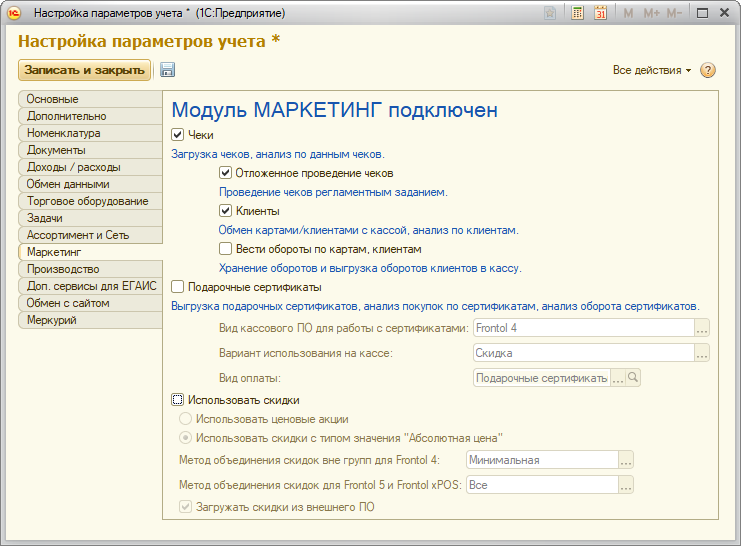This screenshot has height=546, width=741.
Task: Open the calculator icon in title bar
Action: [x=577, y=13]
